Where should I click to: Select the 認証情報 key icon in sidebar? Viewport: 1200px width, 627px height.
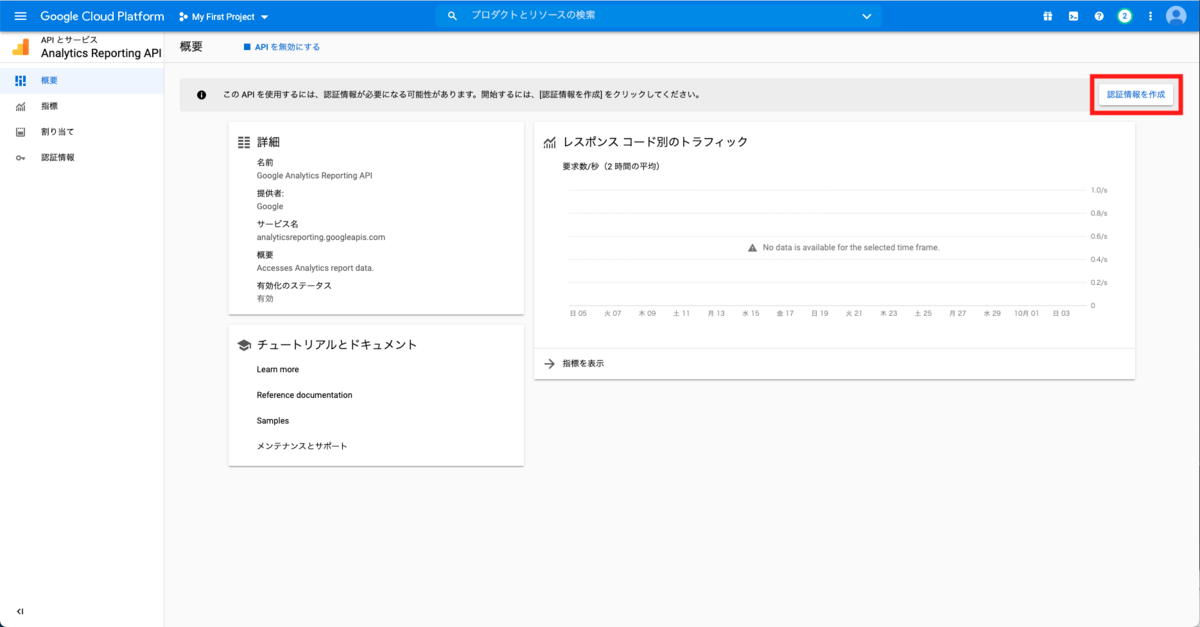click(x=21, y=156)
